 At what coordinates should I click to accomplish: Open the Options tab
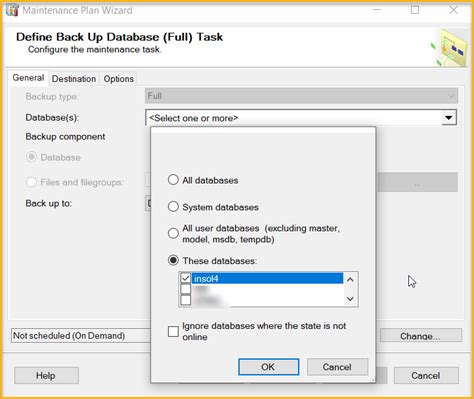coord(119,79)
